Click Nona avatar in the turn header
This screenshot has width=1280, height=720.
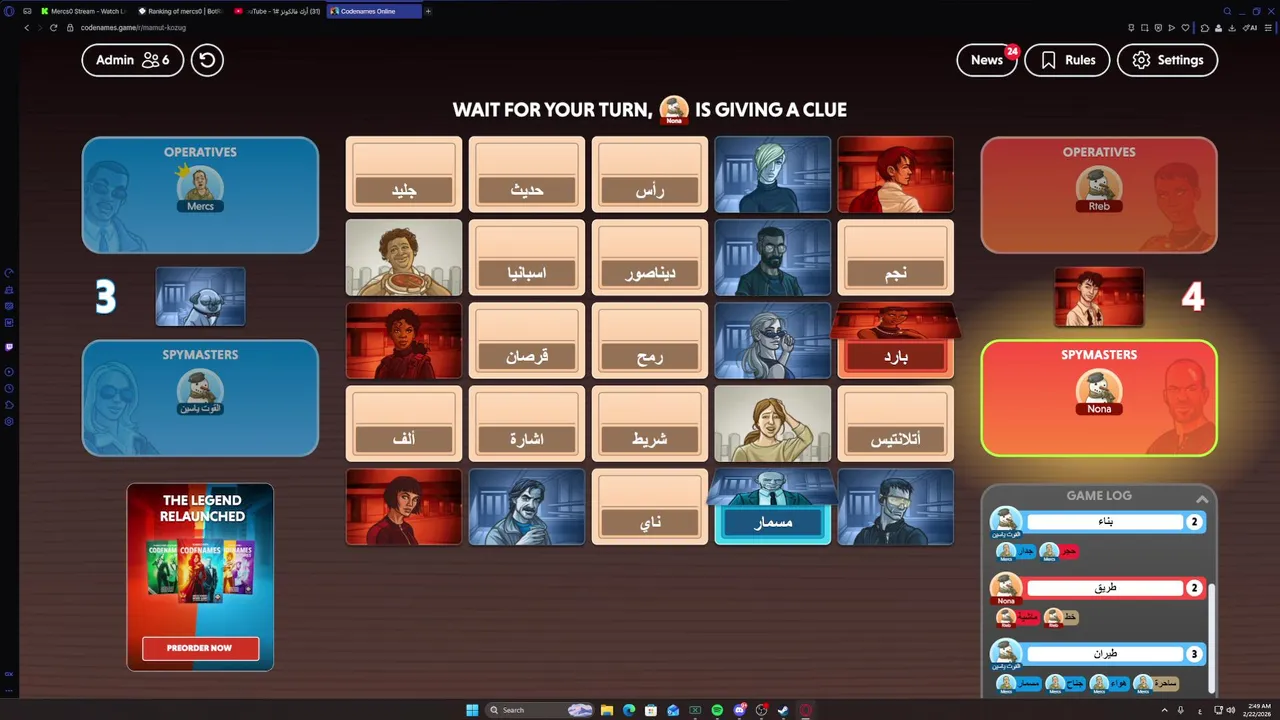click(x=674, y=109)
